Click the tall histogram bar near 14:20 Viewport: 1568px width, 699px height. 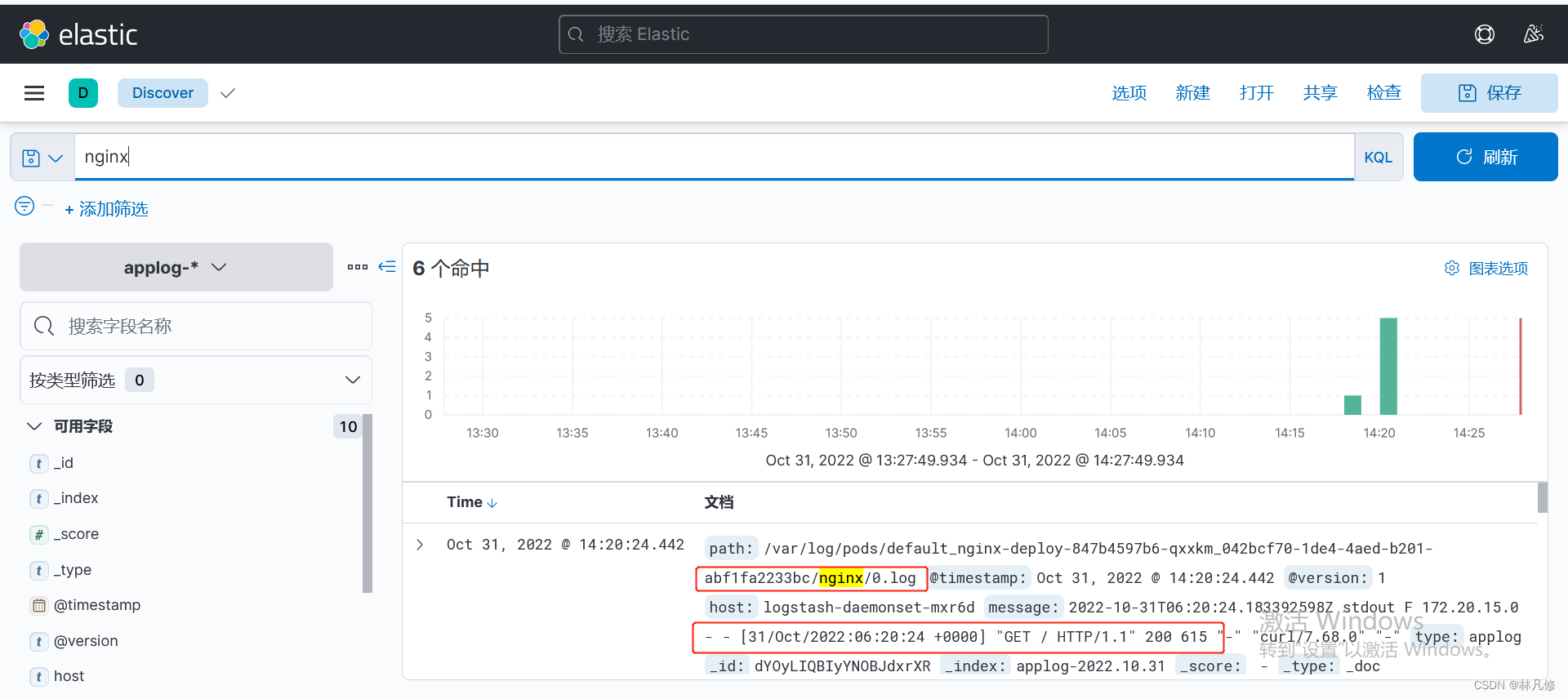1388,366
